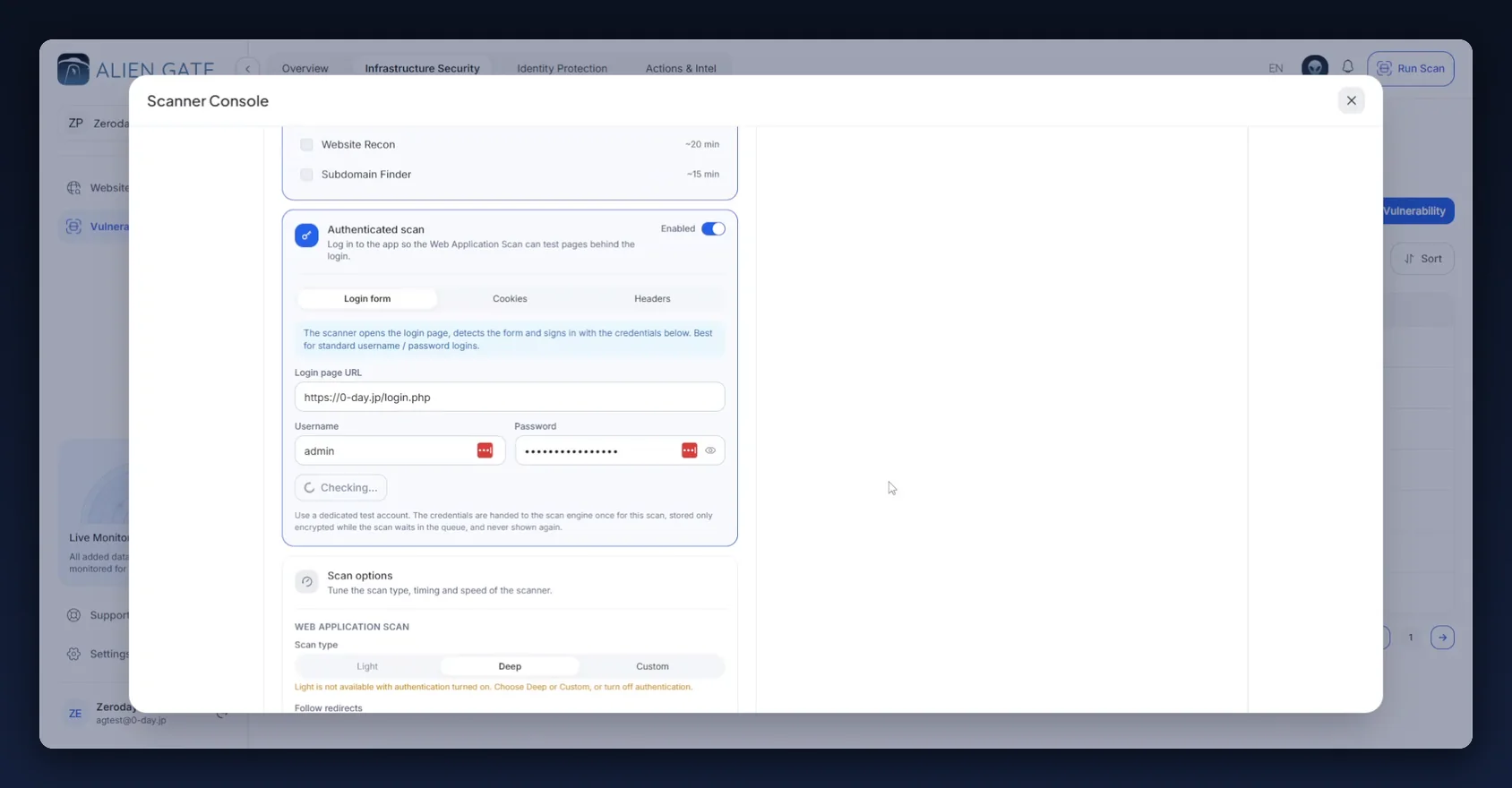
Task: Select the Login form tab
Action: pyautogui.click(x=367, y=298)
